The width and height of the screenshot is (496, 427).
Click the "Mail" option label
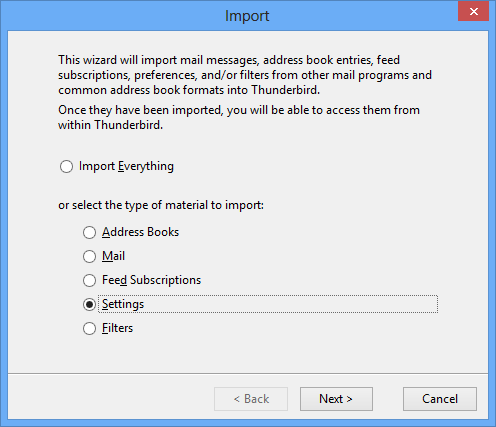pos(113,256)
